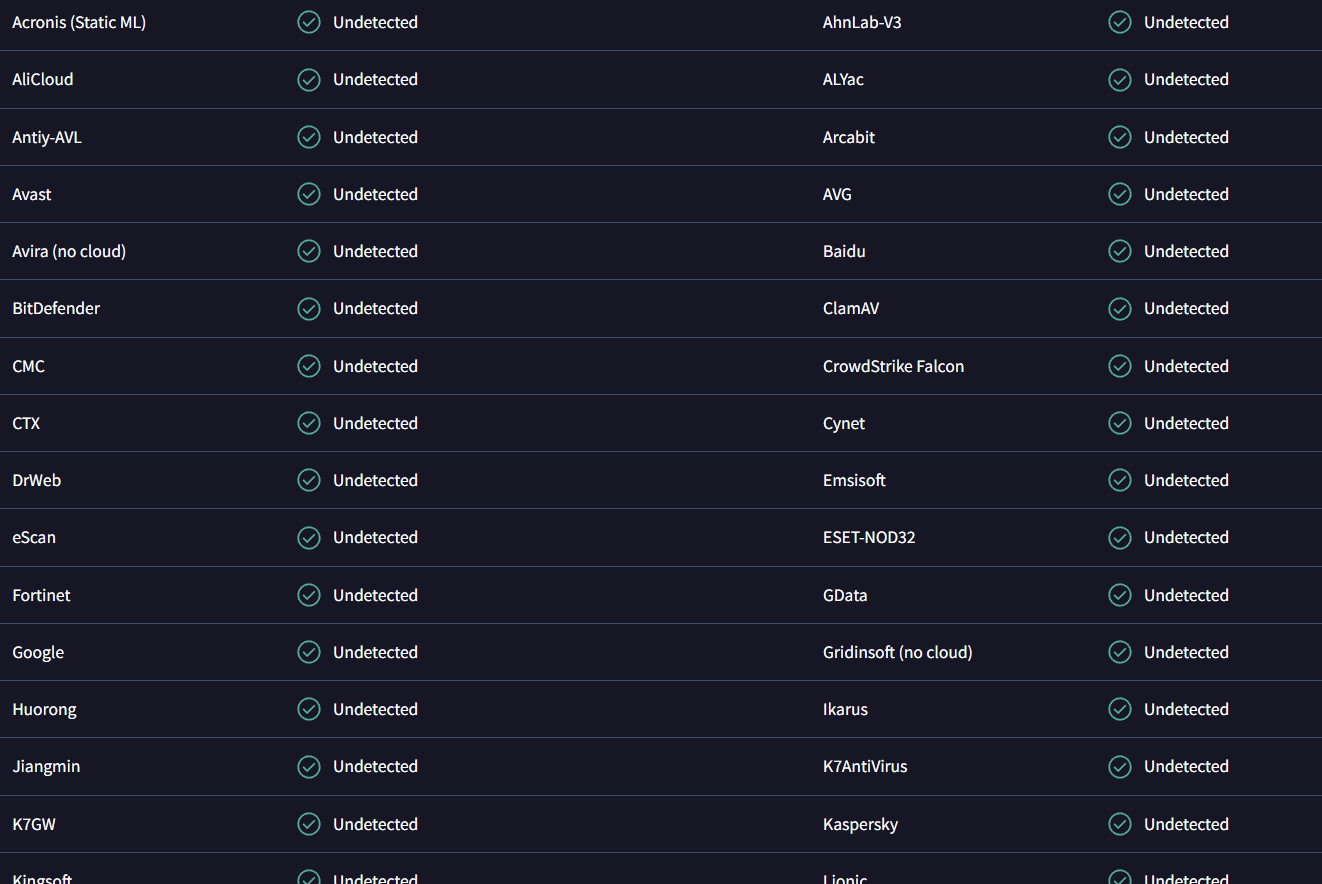Click the checkmark icon for BitDefender
The width and height of the screenshot is (1322, 884).
pyautogui.click(x=309, y=308)
